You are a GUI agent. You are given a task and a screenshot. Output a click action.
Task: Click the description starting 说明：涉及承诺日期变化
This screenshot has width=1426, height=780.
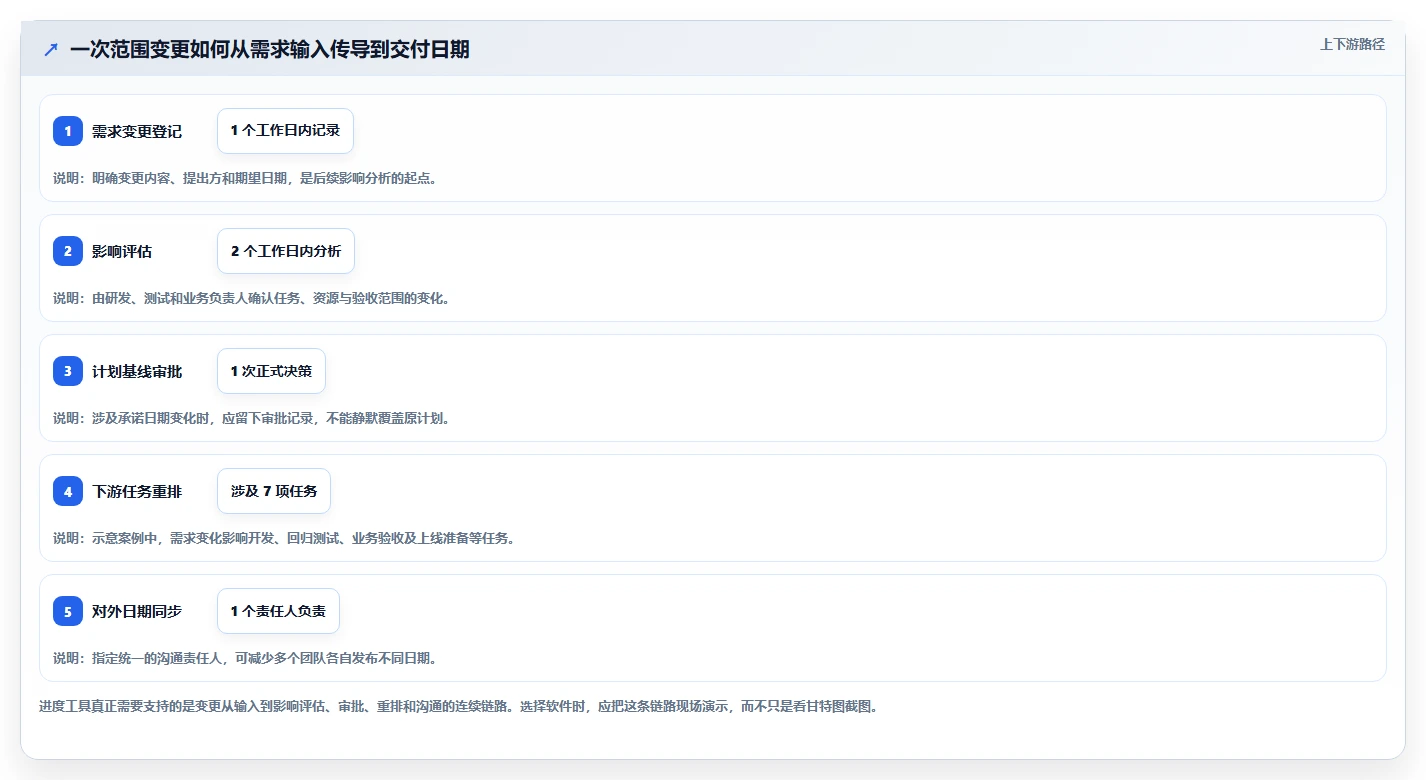point(252,418)
